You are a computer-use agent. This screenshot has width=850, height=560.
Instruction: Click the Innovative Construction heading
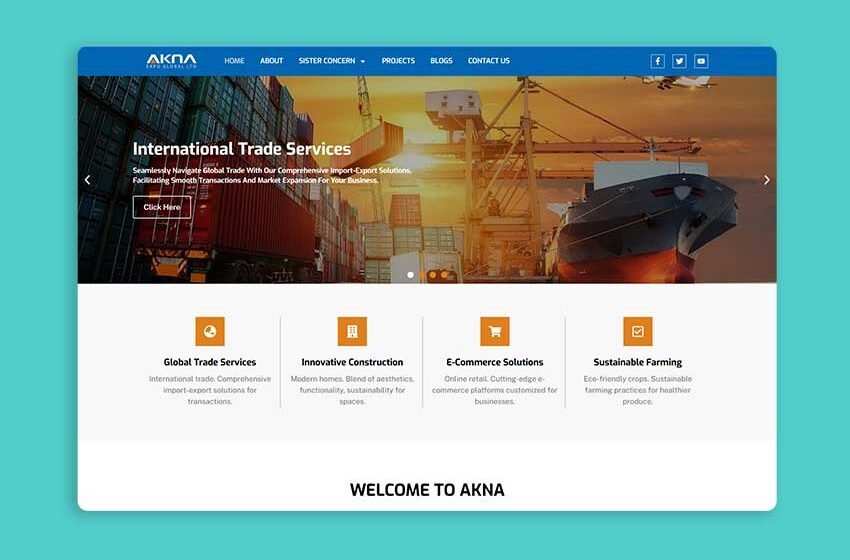(x=352, y=362)
